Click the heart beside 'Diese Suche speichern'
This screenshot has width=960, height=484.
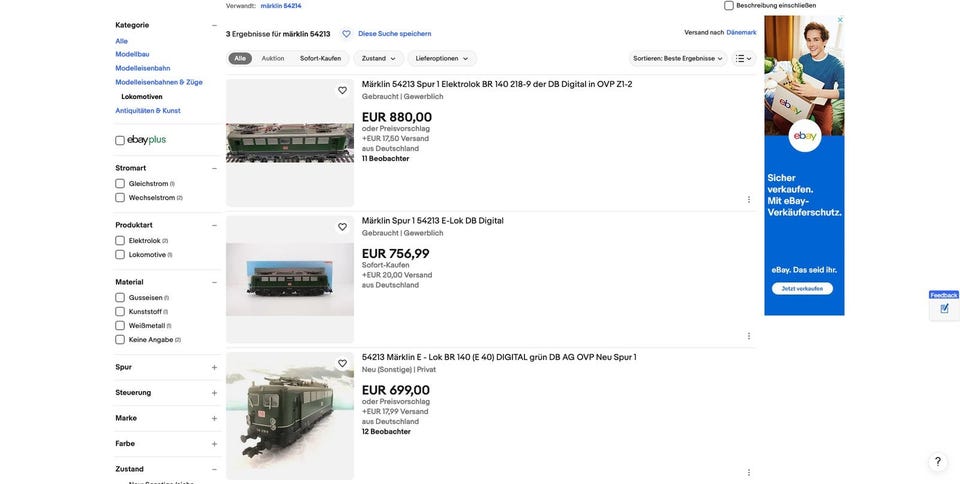click(347, 34)
